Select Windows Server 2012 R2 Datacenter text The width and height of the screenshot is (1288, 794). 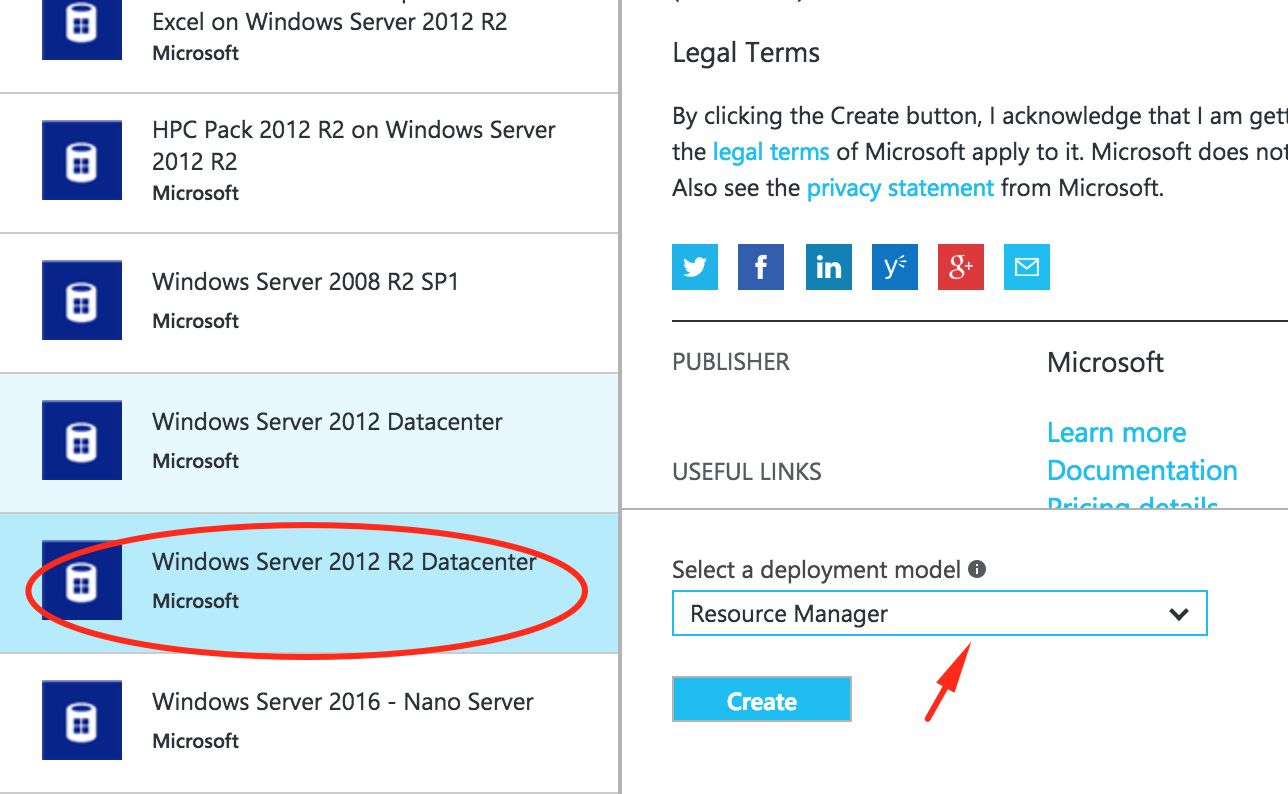click(344, 562)
